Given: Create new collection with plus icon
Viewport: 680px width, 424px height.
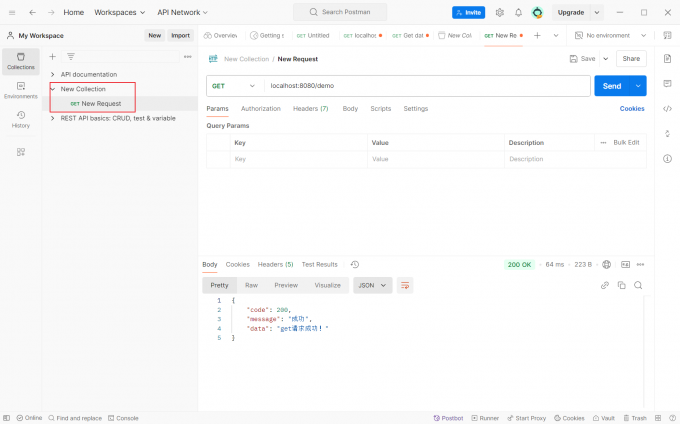Looking at the screenshot, I should point(52,56).
